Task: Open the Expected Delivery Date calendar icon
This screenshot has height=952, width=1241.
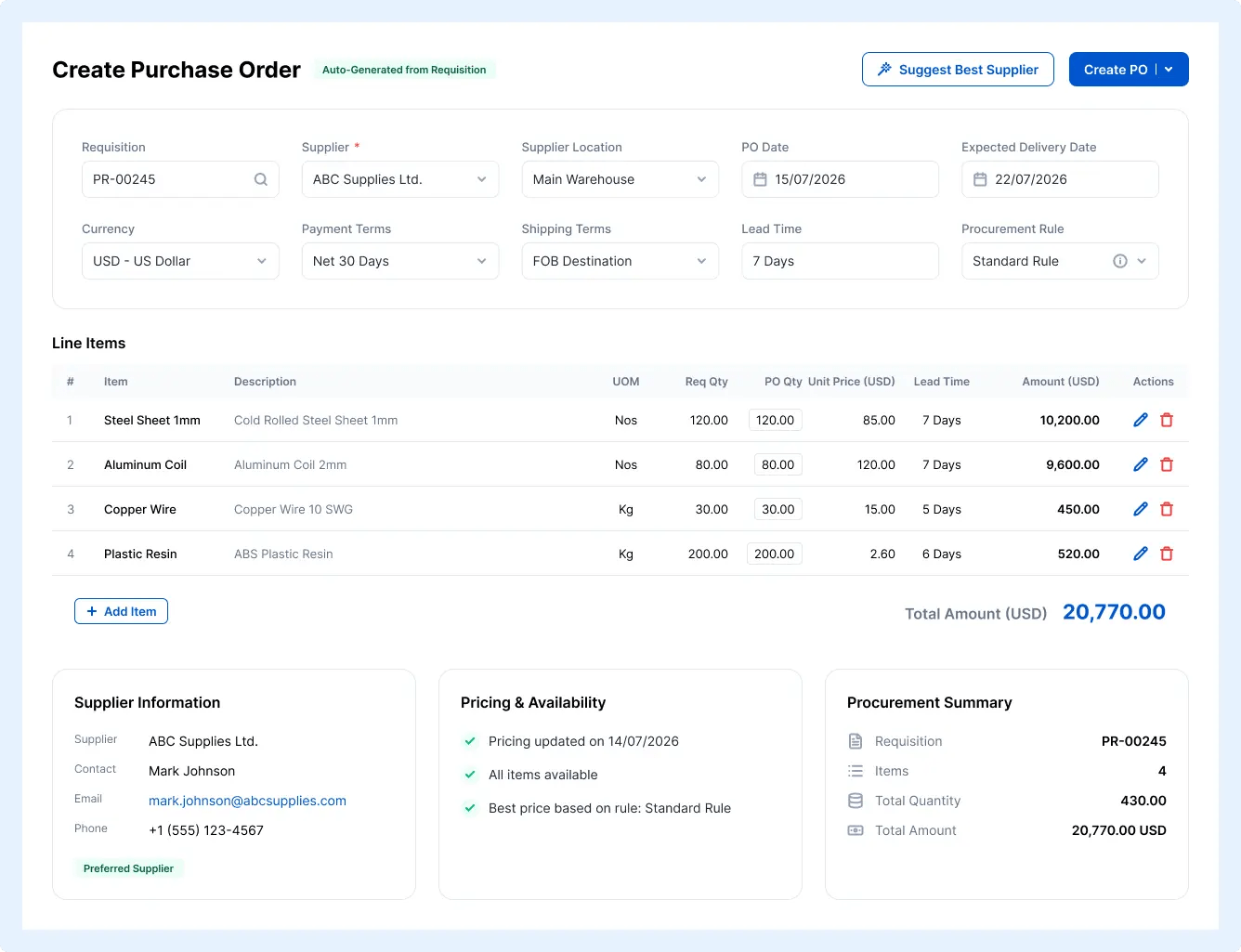Action: [980, 179]
